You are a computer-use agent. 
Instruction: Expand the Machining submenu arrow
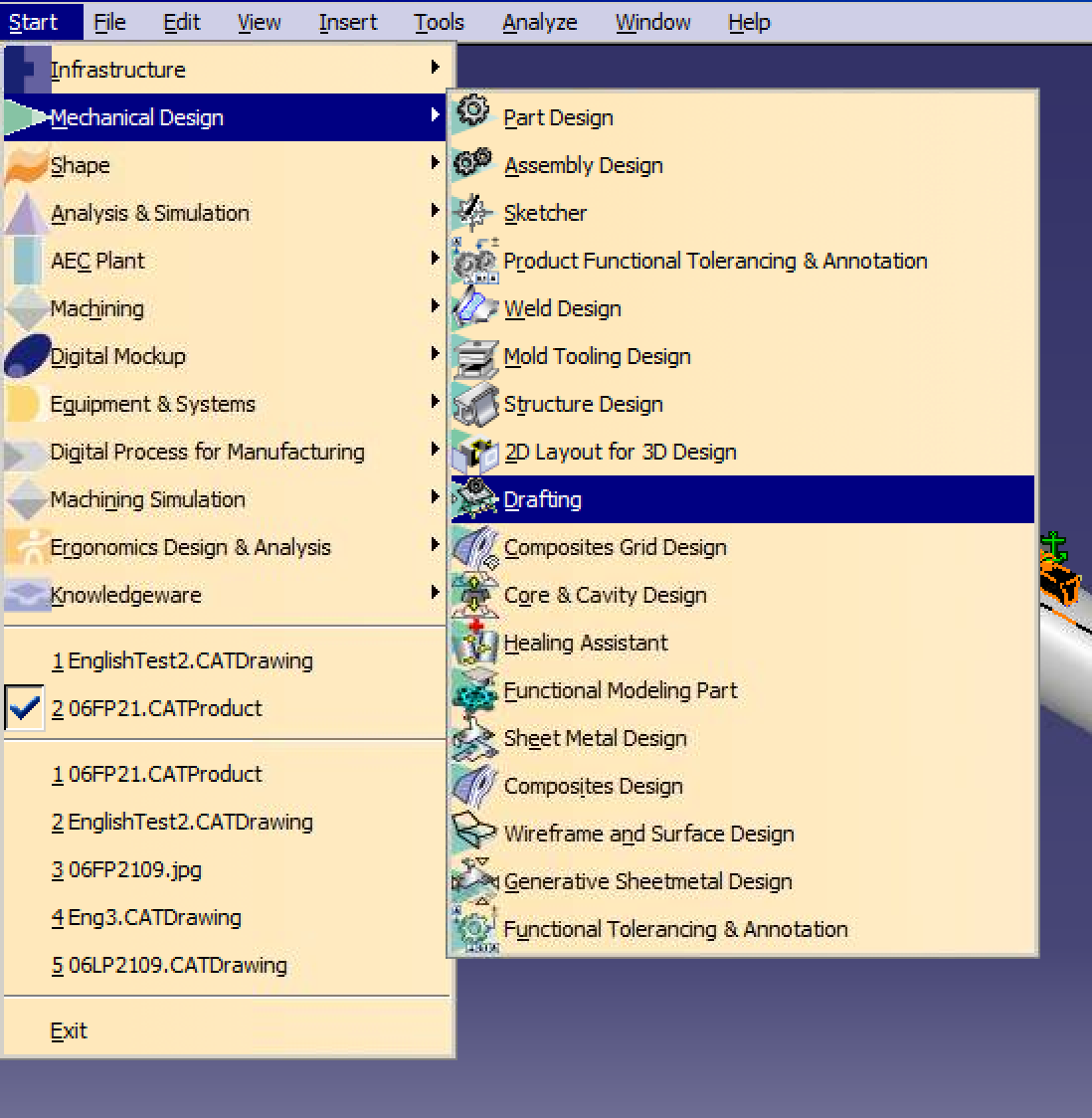pos(436,307)
